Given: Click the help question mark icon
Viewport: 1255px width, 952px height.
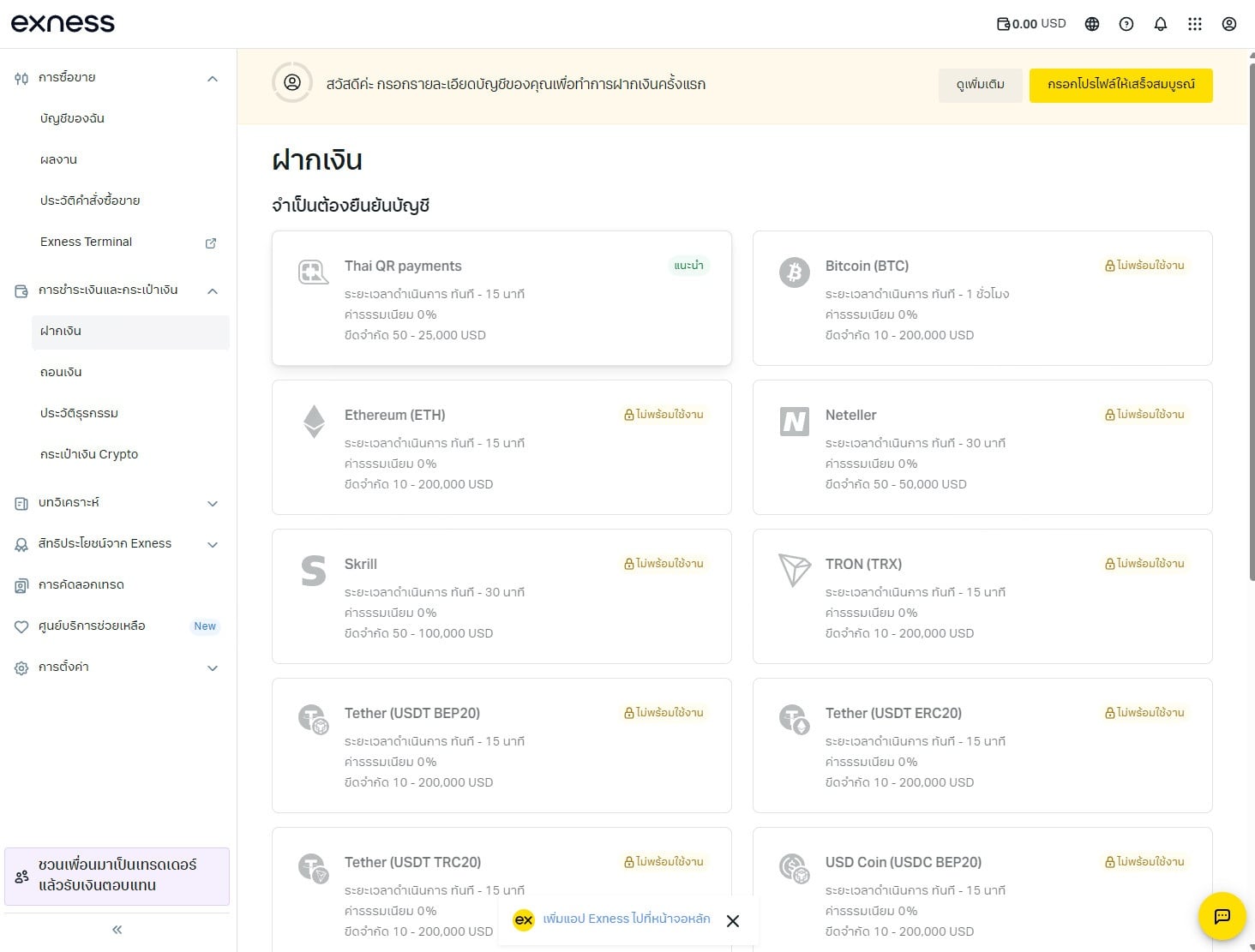Looking at the screenshot, I should 1126,24.
